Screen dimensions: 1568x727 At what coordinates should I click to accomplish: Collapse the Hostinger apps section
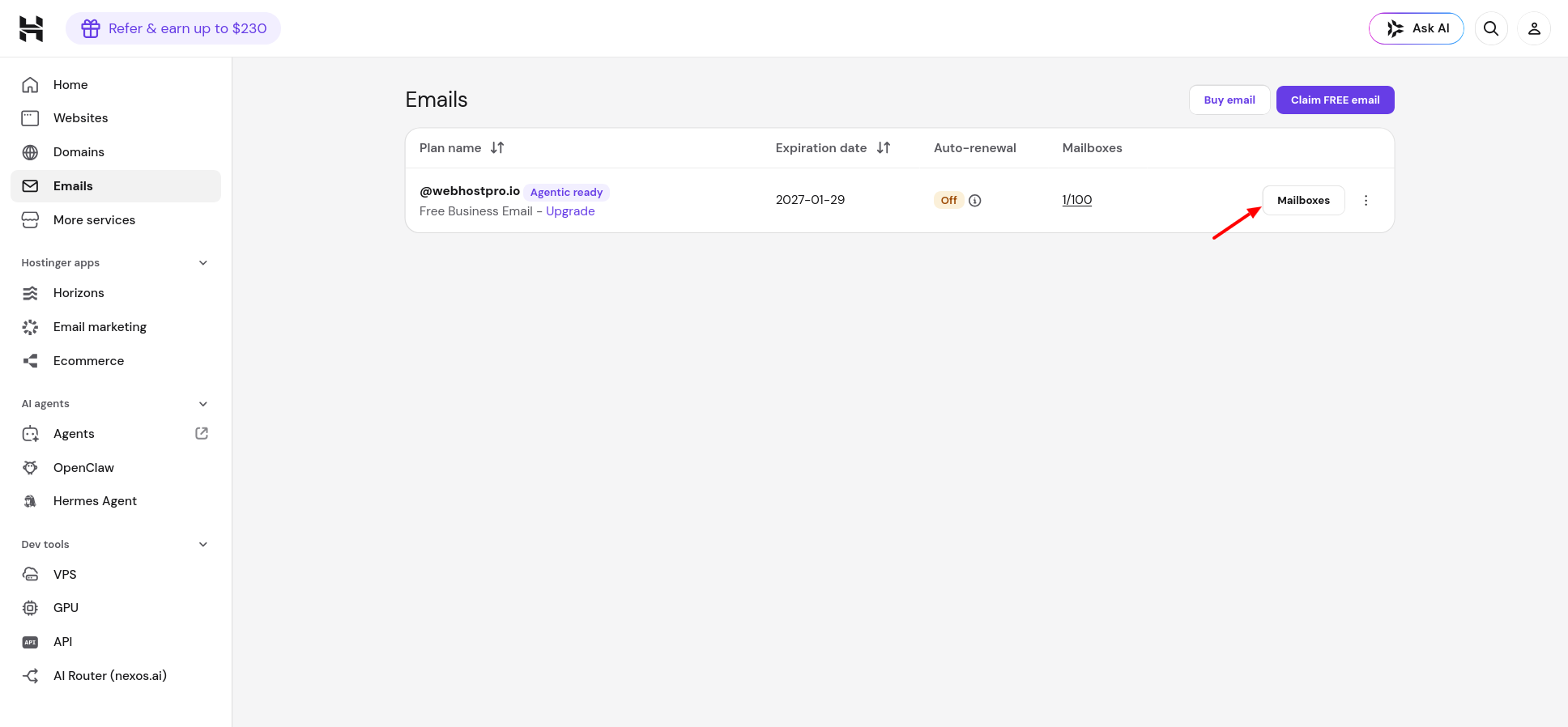point(203,263)
